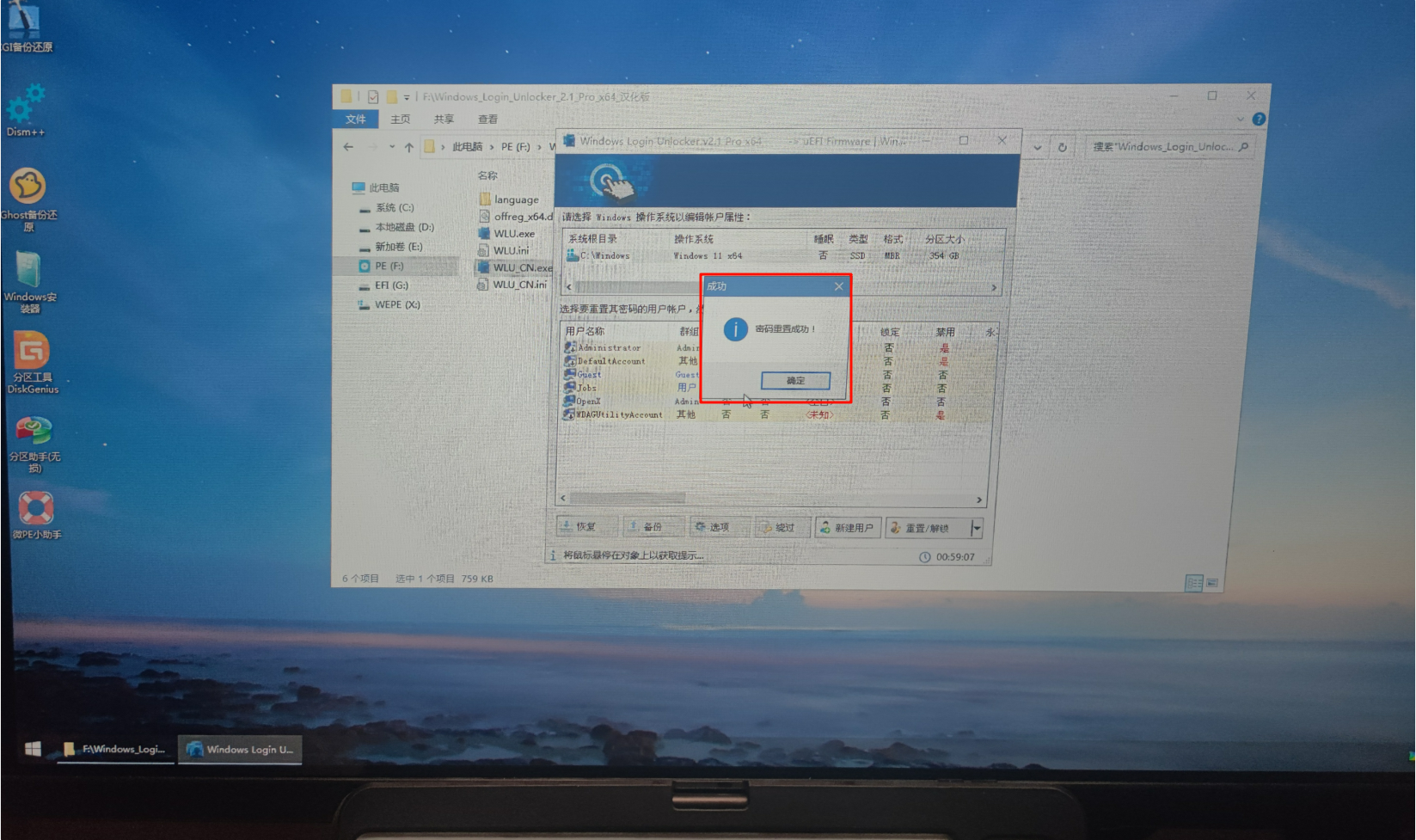Open recent locations dropdown in Explorer
Image resolution: width=1416 pixels, height=840 pixels.
click(391, 147)
